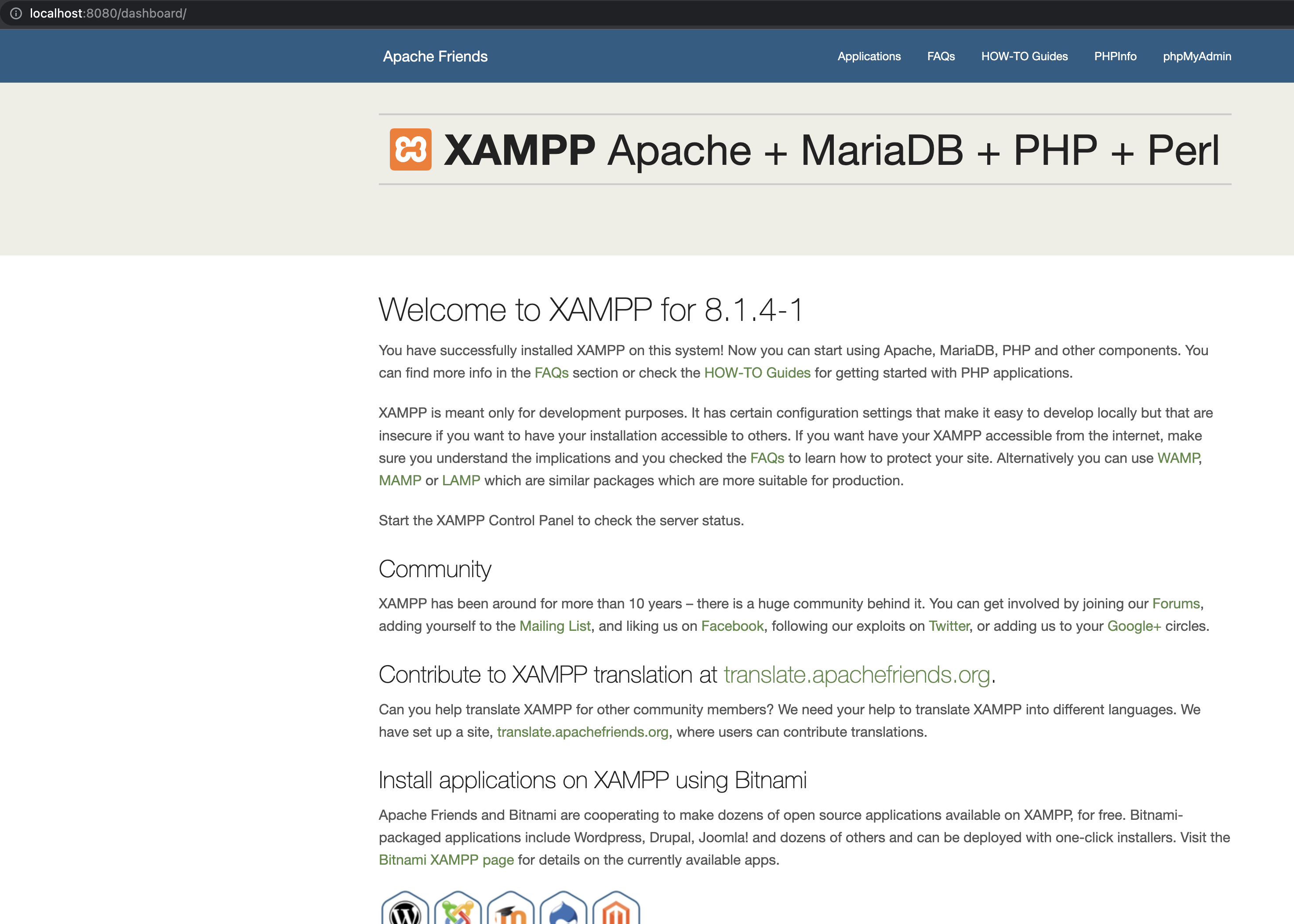The width and height of the screenshot is (1294, 924).
Task: Click the localhost:8080 URL address field
Action: coord(108,13)
